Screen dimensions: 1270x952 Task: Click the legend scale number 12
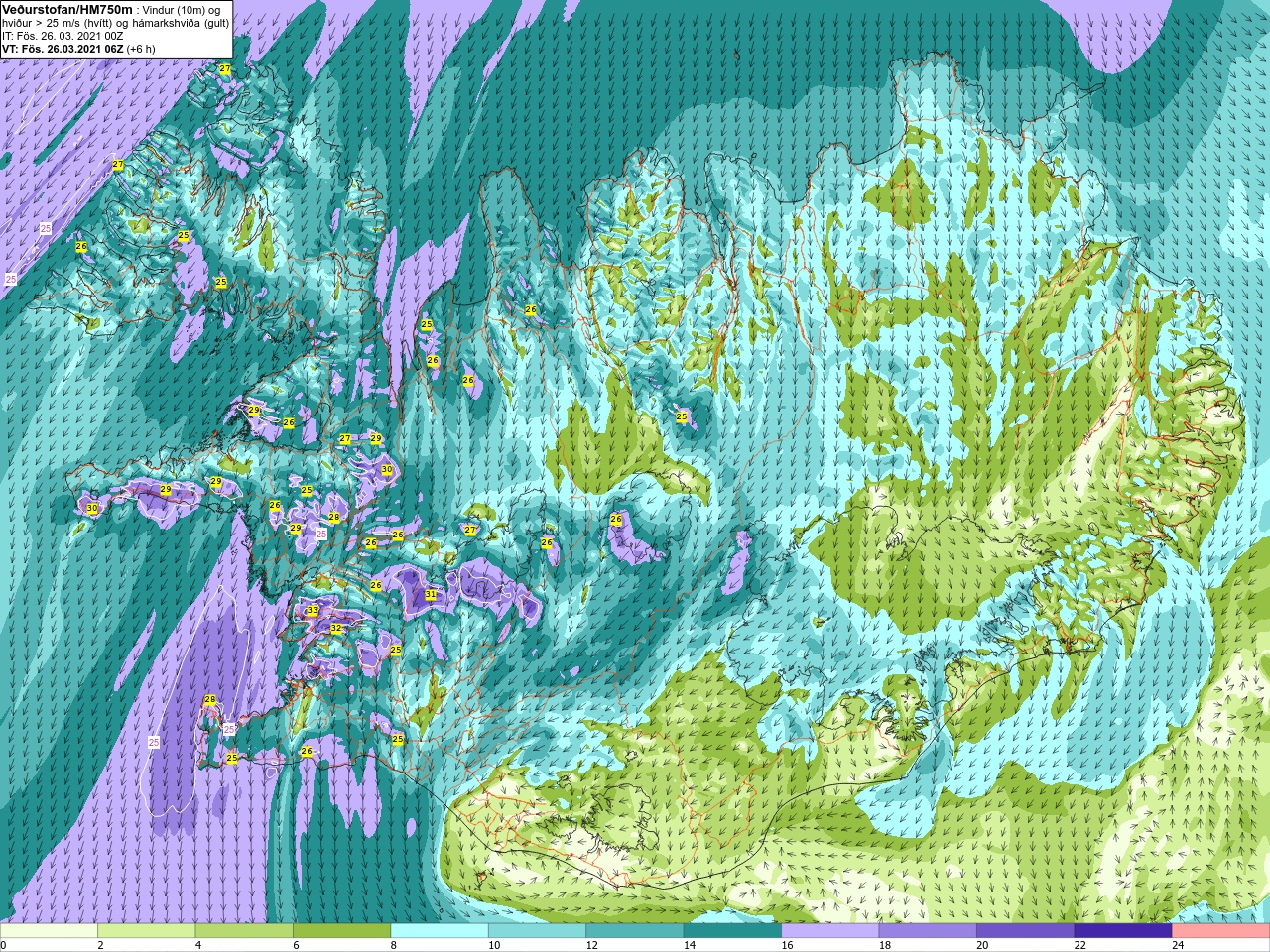point(592,946)
